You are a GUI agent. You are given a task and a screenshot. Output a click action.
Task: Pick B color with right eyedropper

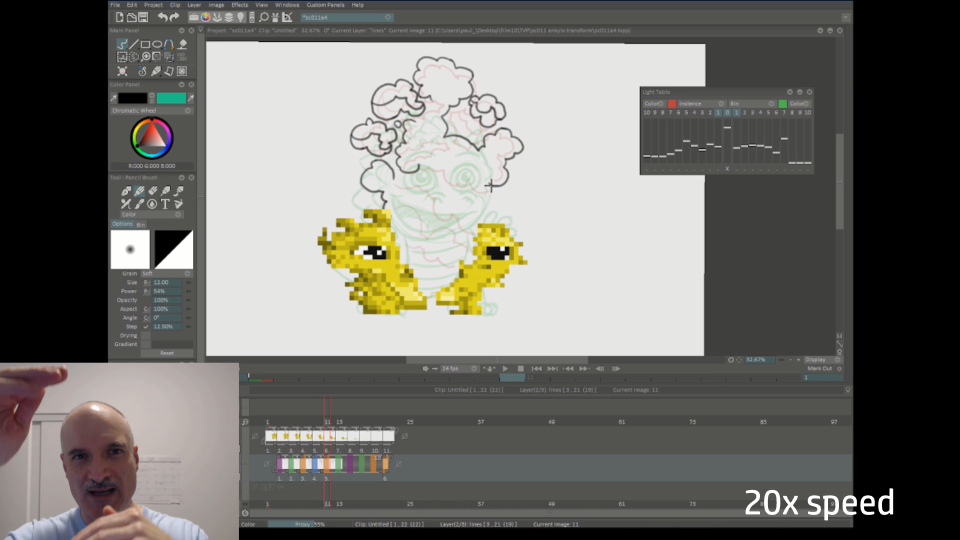pyautogui.click(x=191, y=98)
